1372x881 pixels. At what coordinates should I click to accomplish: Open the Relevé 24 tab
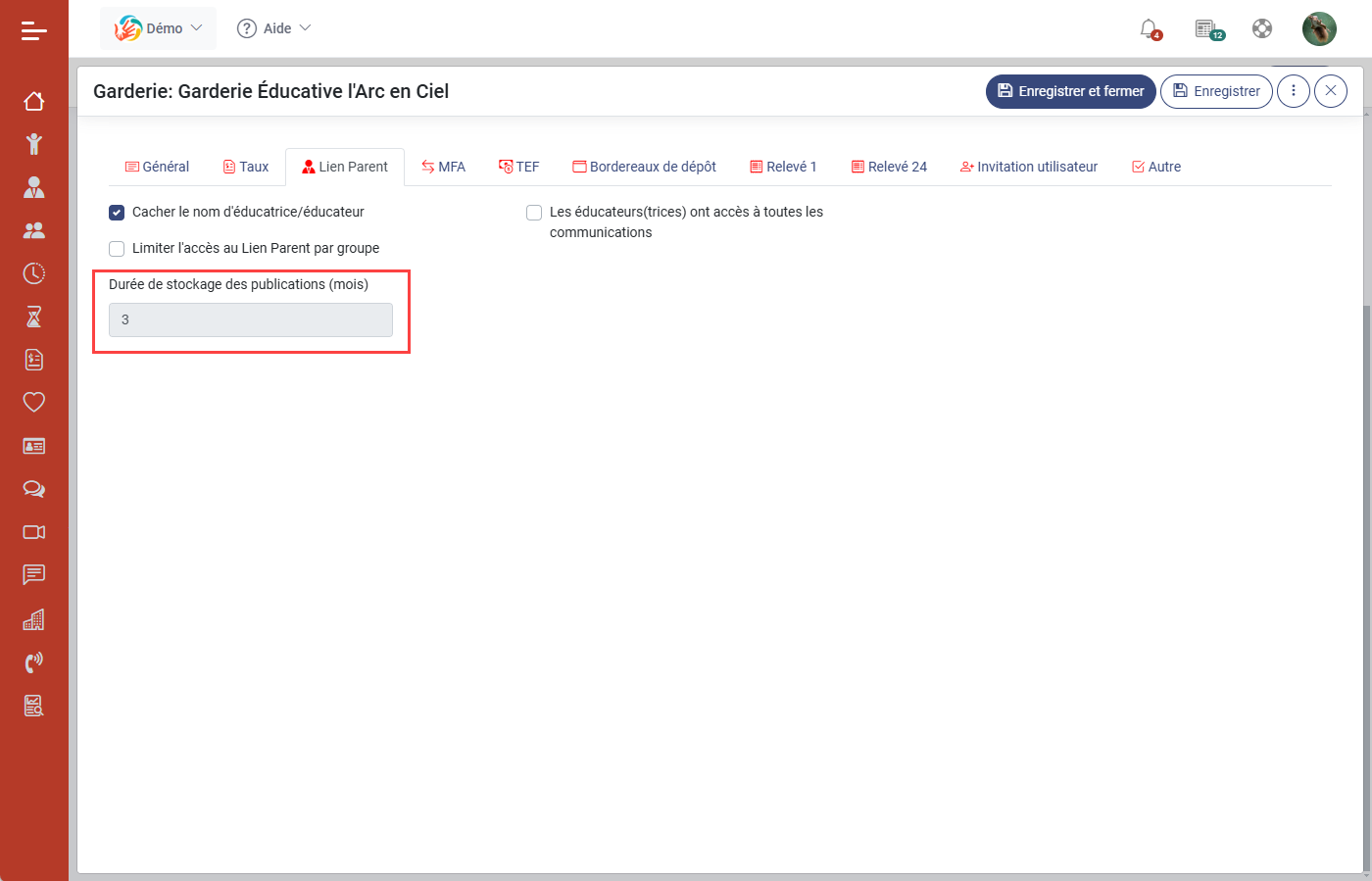click(x=889, y=167)
